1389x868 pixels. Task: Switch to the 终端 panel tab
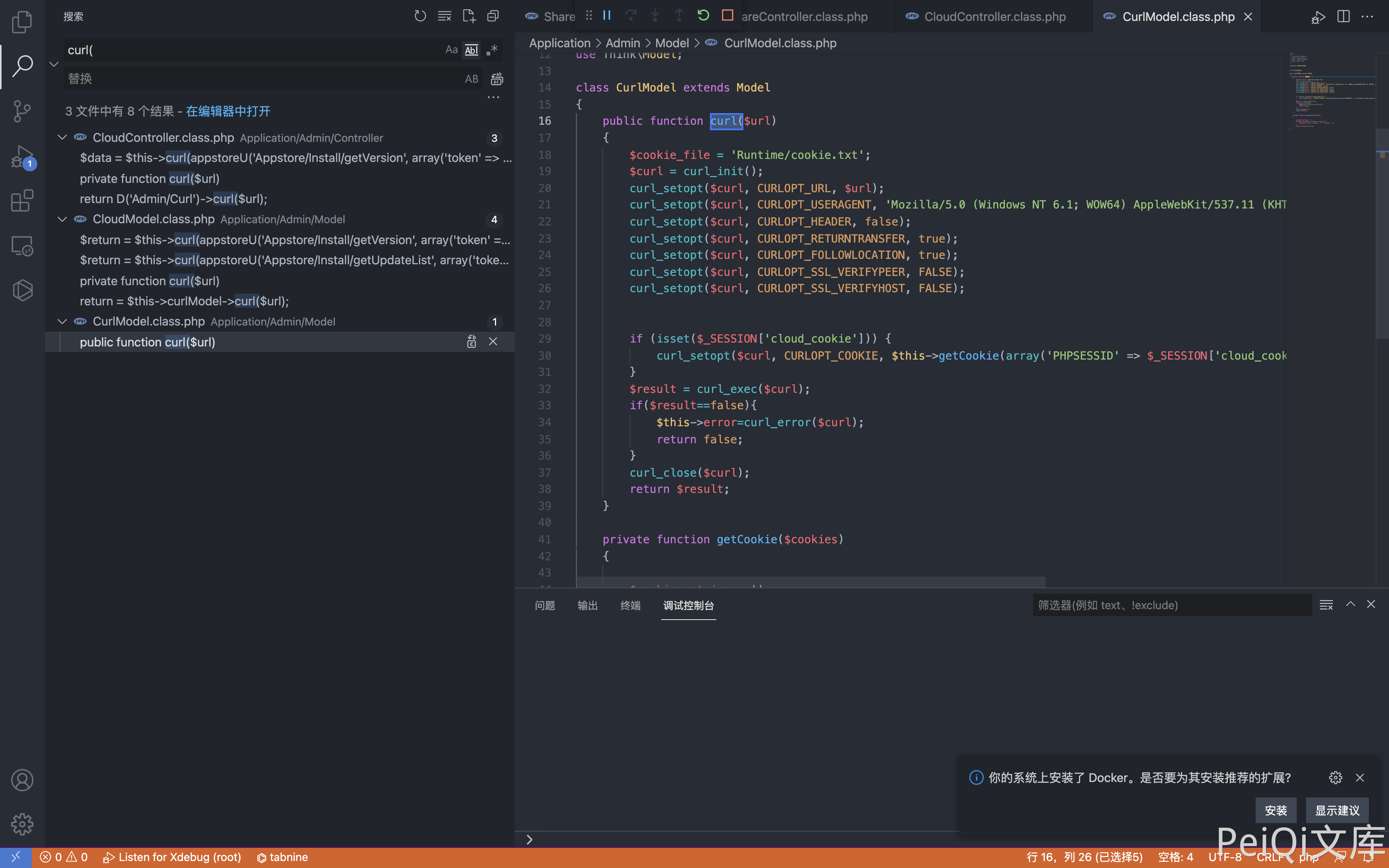point(630,605)
